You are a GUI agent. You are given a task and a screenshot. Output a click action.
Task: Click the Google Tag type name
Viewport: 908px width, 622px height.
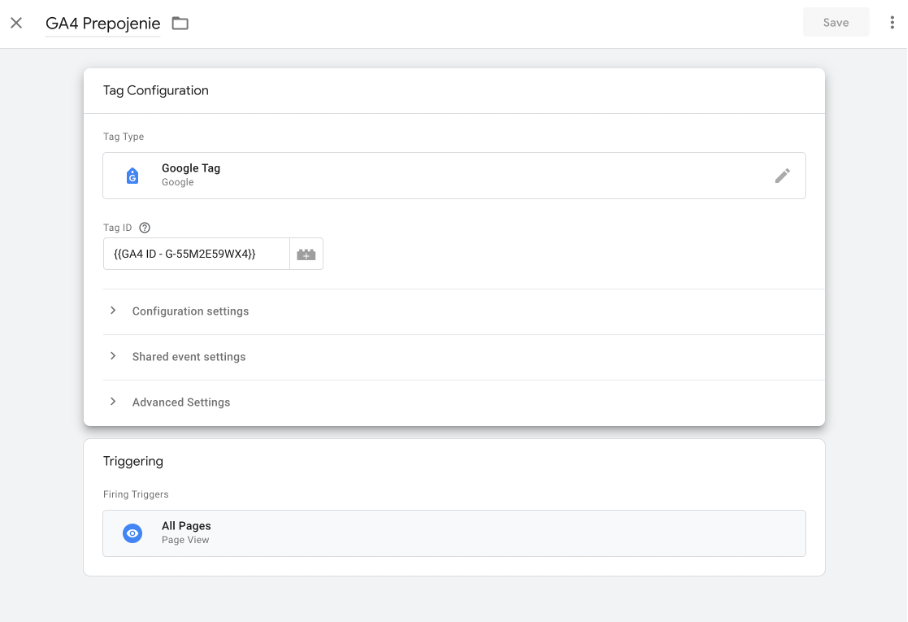(190, 168)
